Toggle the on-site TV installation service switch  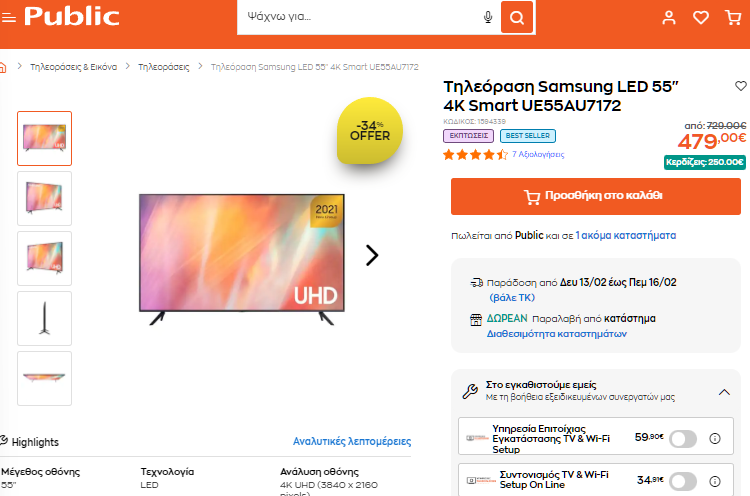point(683,439)
